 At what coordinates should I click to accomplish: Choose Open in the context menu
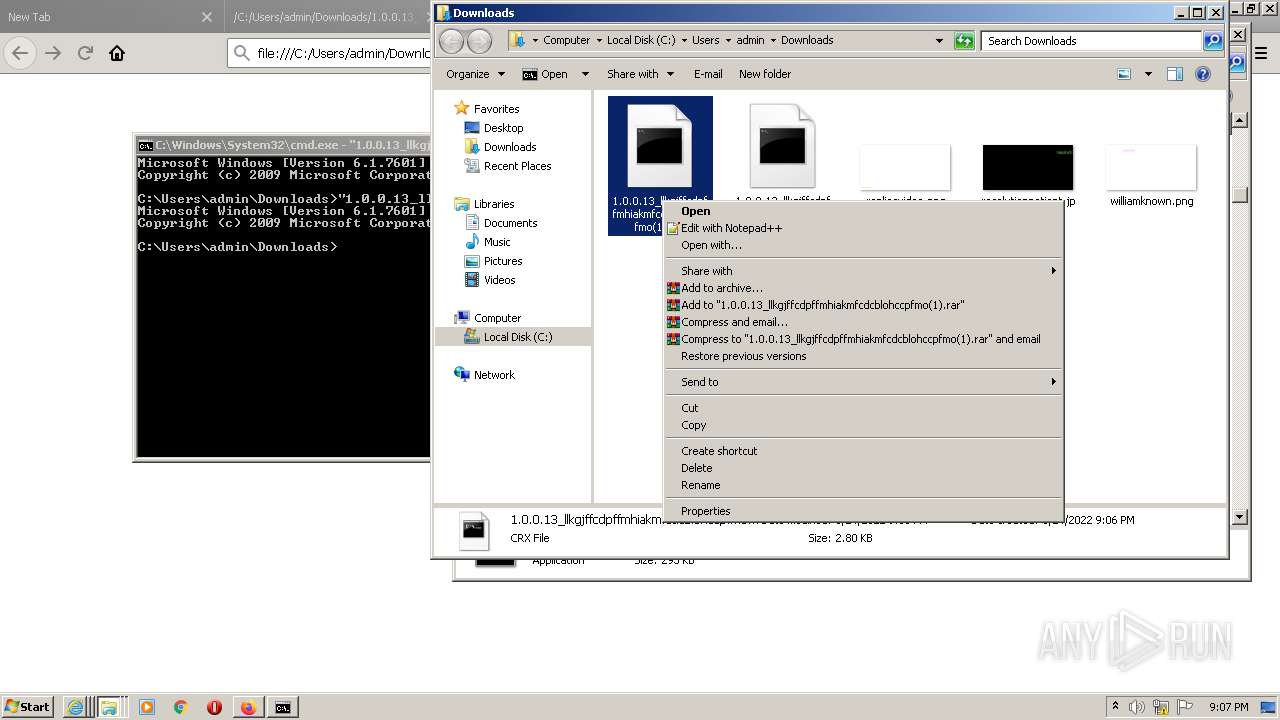tap(863, 211)
